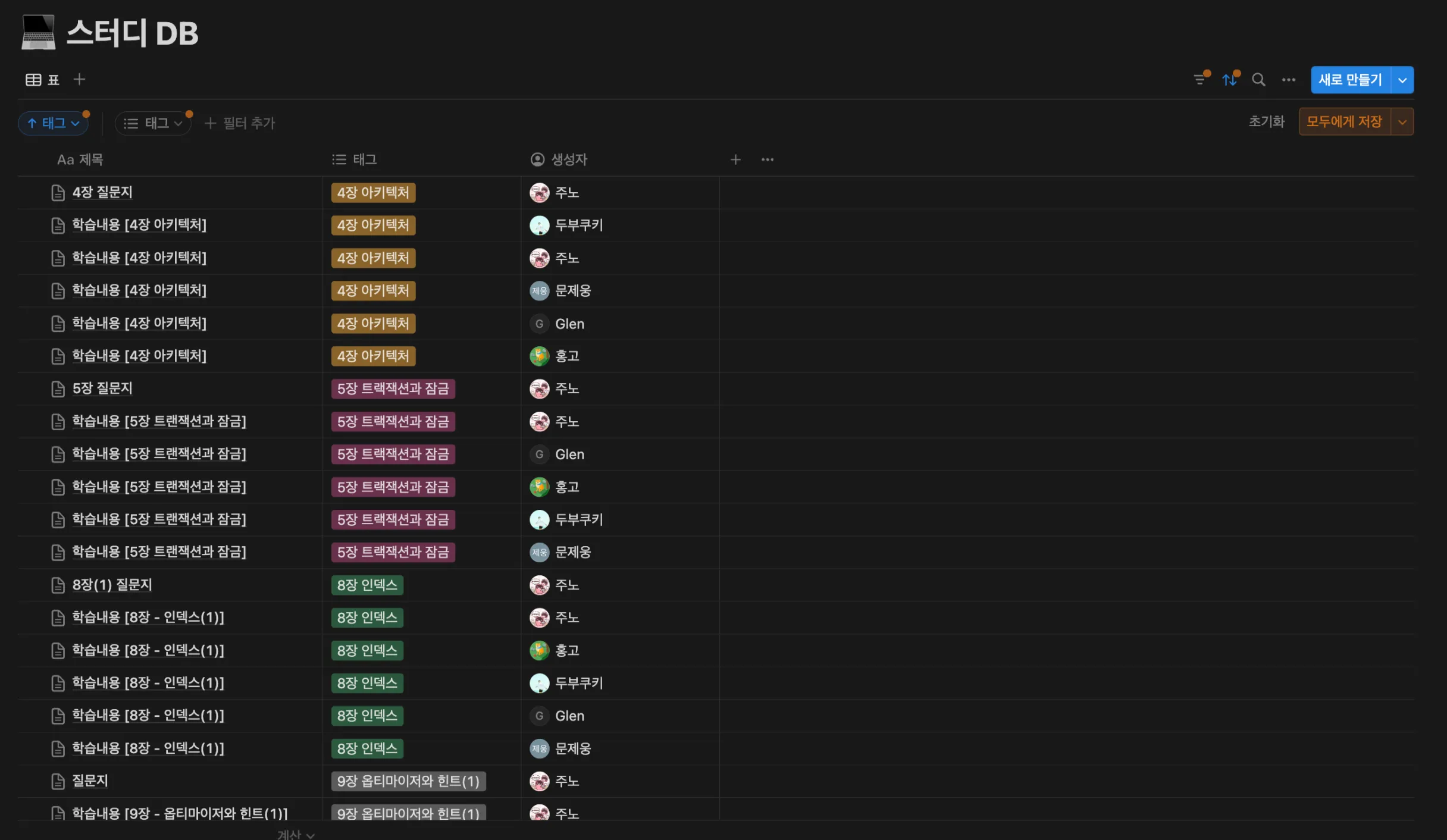The width and height of the screenshot is (1447, 840).
Task: Expand the 모두에게 저장 dropdown arrow
Action: click(1402, 122)
